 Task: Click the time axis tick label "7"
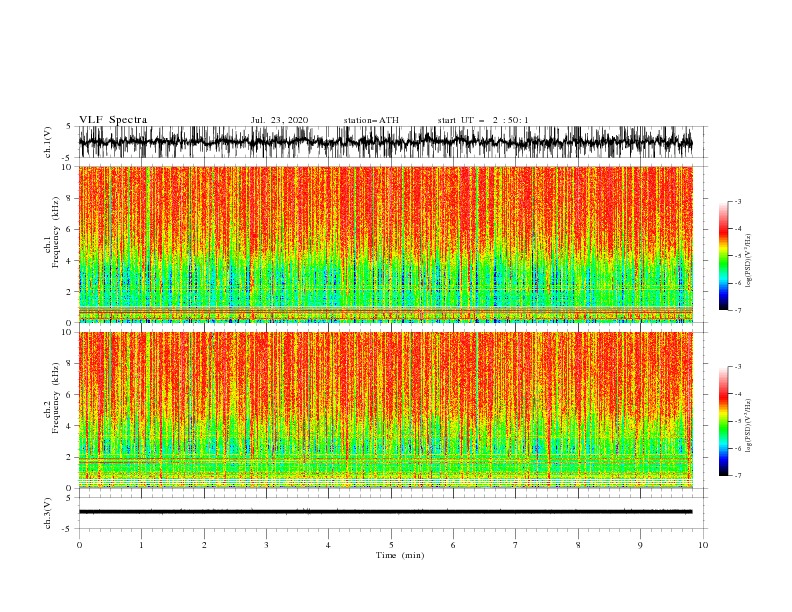[516, 545]
